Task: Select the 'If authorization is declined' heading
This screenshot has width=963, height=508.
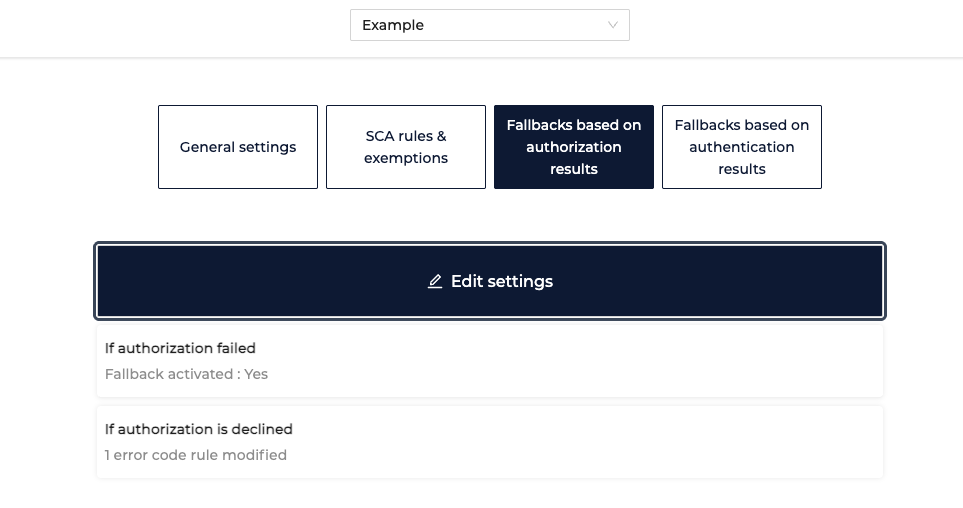Action: point(198,429)
